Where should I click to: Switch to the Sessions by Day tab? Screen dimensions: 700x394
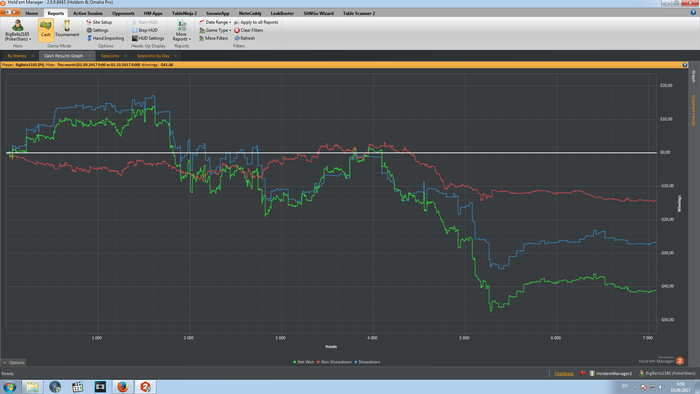[x=153, y=56]
